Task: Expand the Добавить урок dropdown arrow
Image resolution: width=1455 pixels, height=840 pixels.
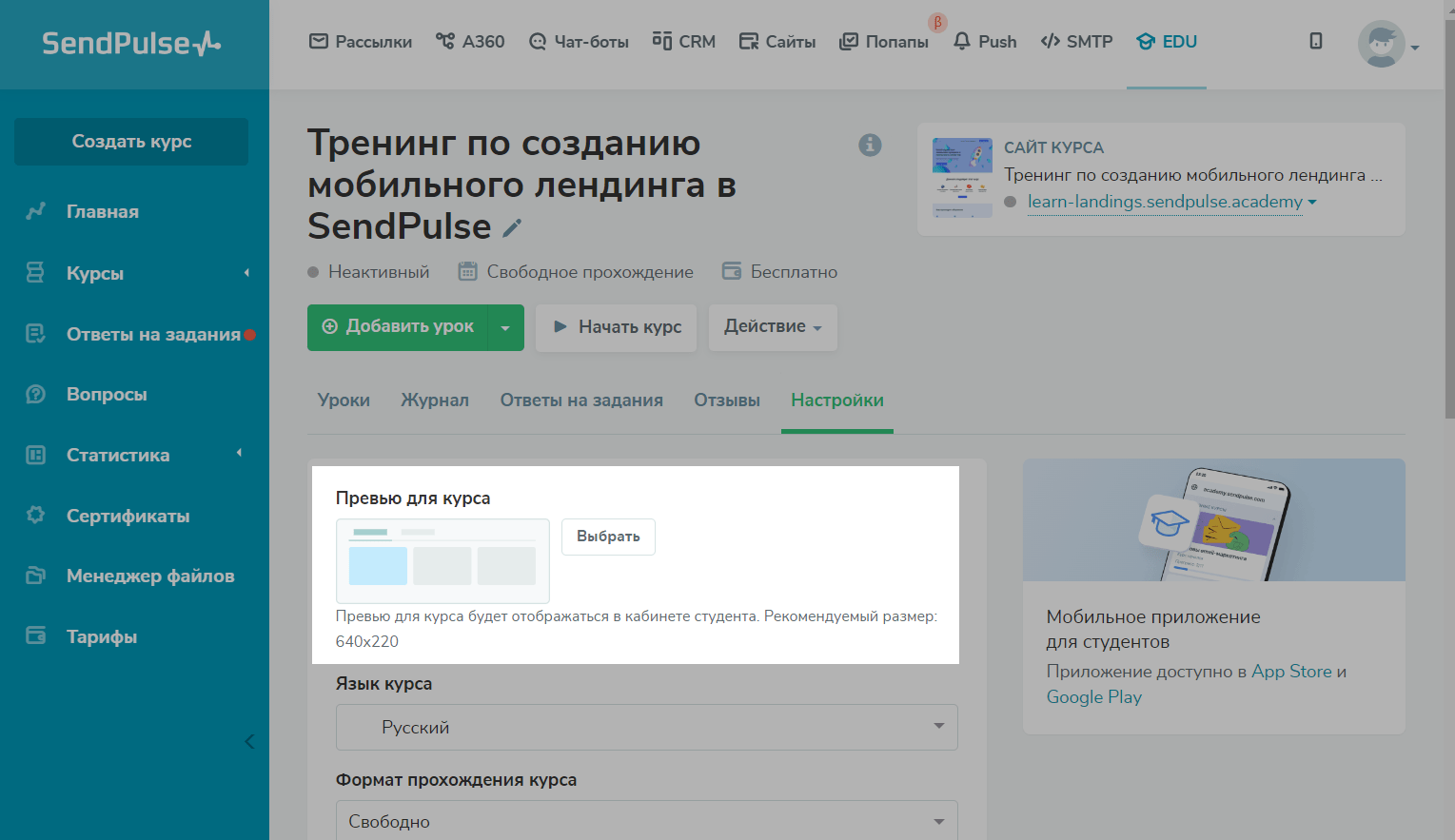Action: [x=505, y=327]
